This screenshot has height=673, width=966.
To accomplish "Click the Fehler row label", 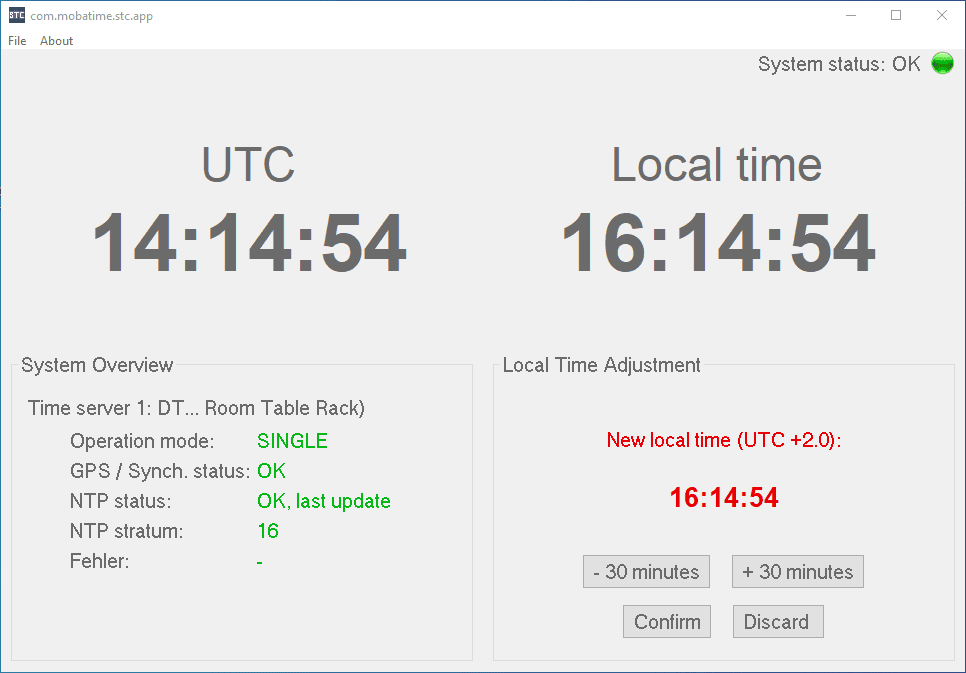I will point(100,561).
